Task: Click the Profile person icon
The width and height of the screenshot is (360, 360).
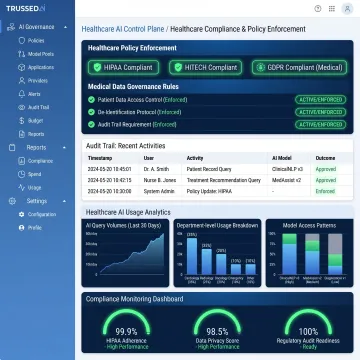Action: [22, 228]
